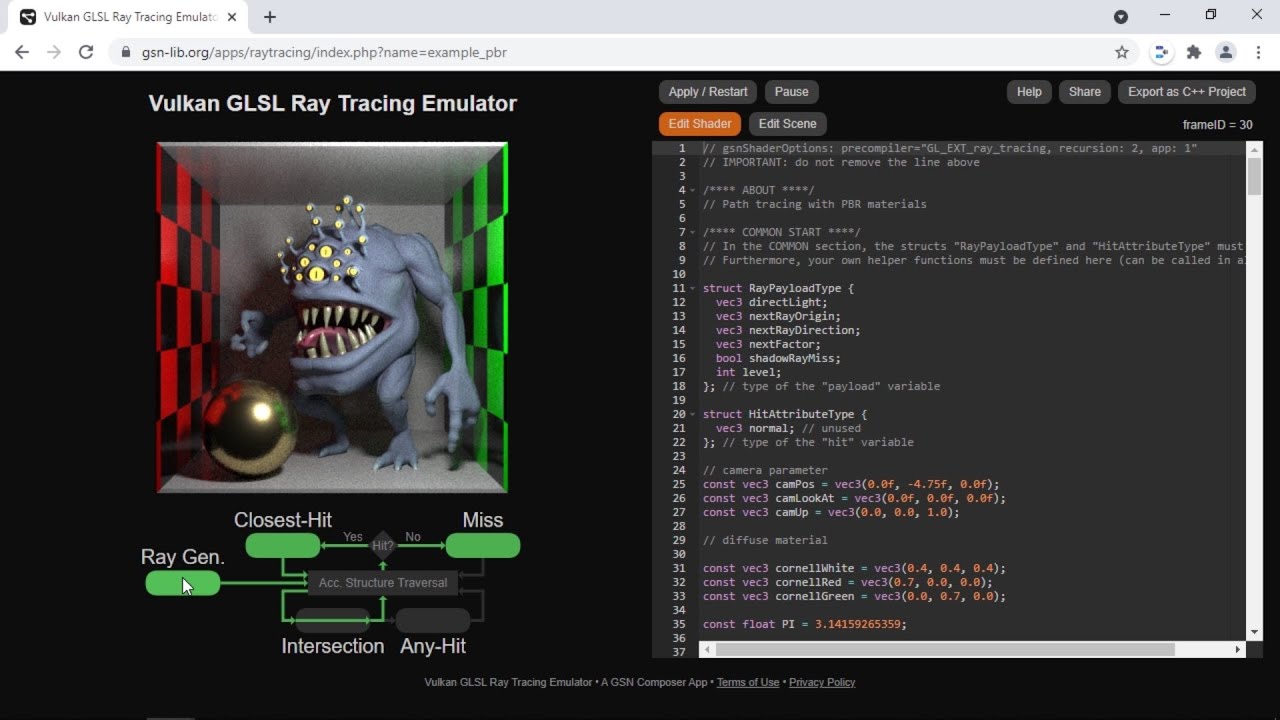Open the Privacy Policy link
The height and width of the screenshot is (720, 1280).
pyautogui.click(x=822, y=682)
